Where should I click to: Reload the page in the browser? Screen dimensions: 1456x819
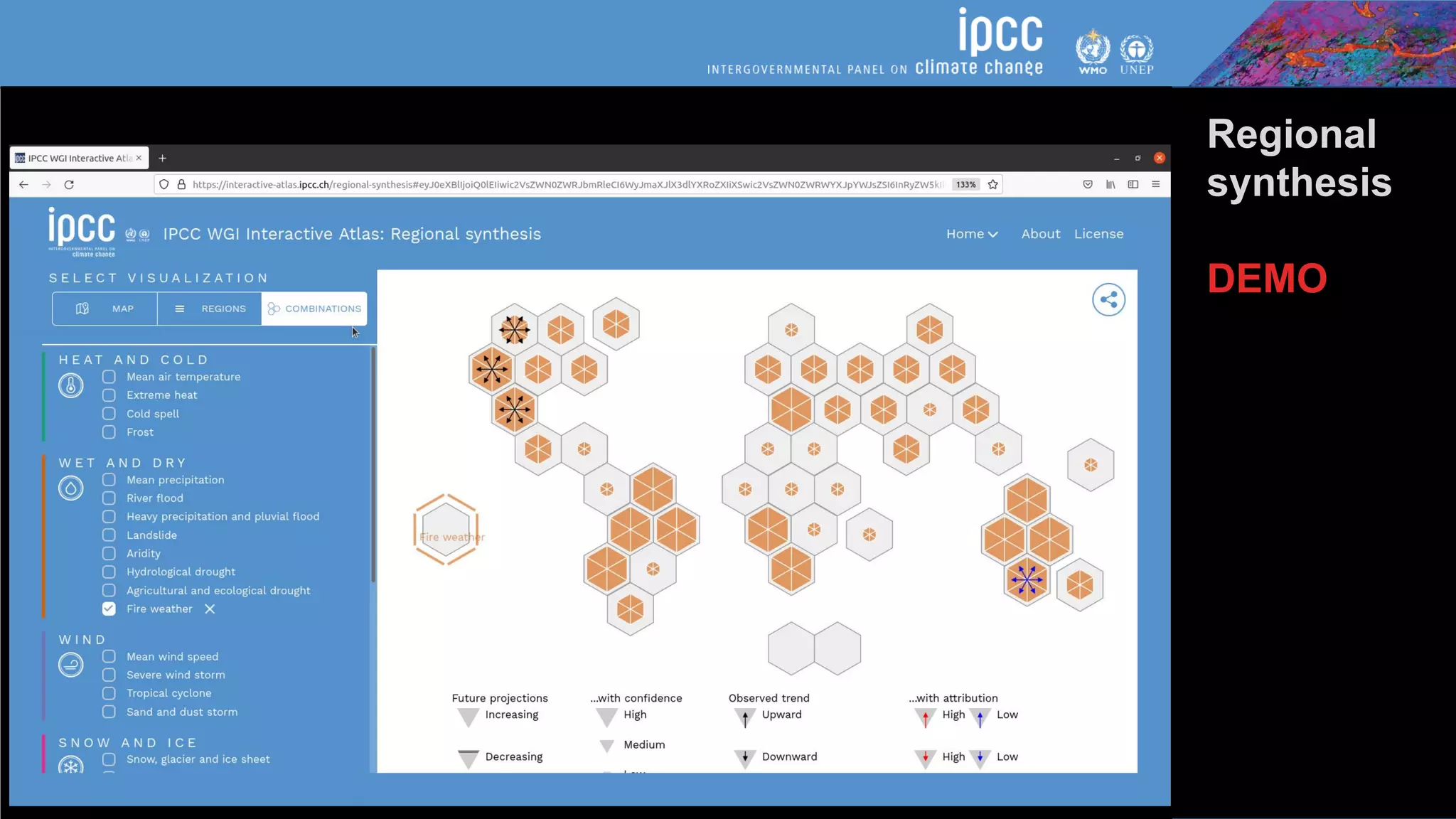(x=69, y=185)
